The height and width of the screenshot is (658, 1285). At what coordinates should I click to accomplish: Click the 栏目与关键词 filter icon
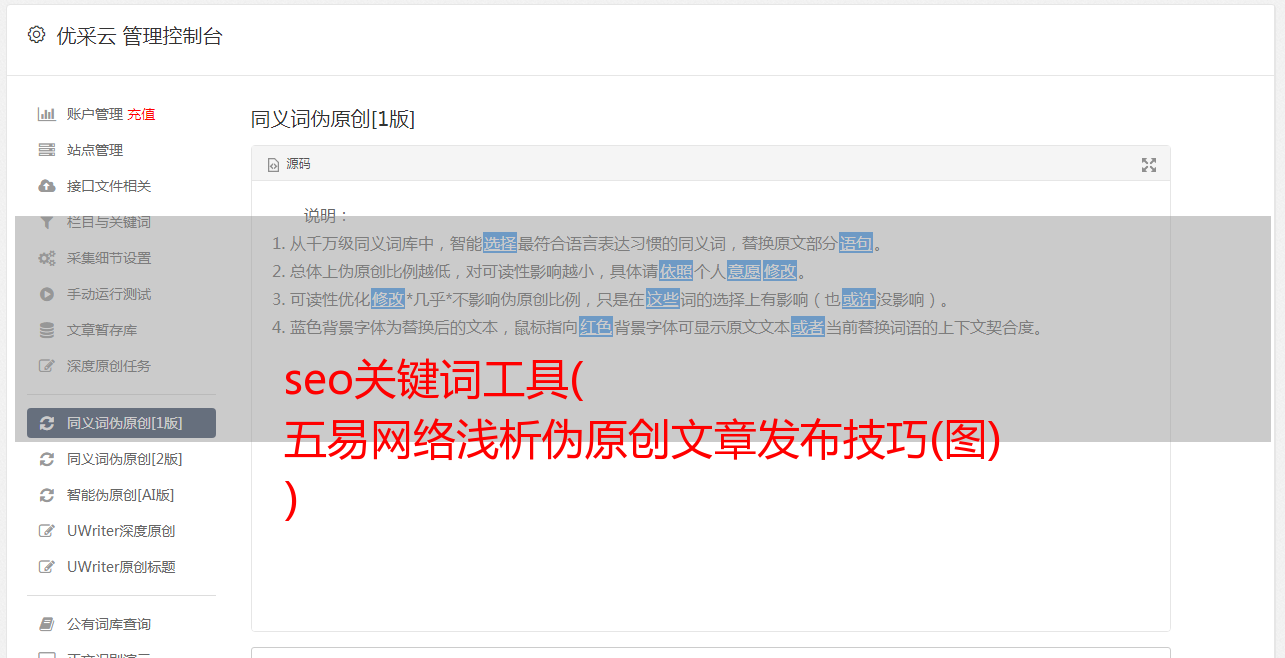tap(47, 222)
